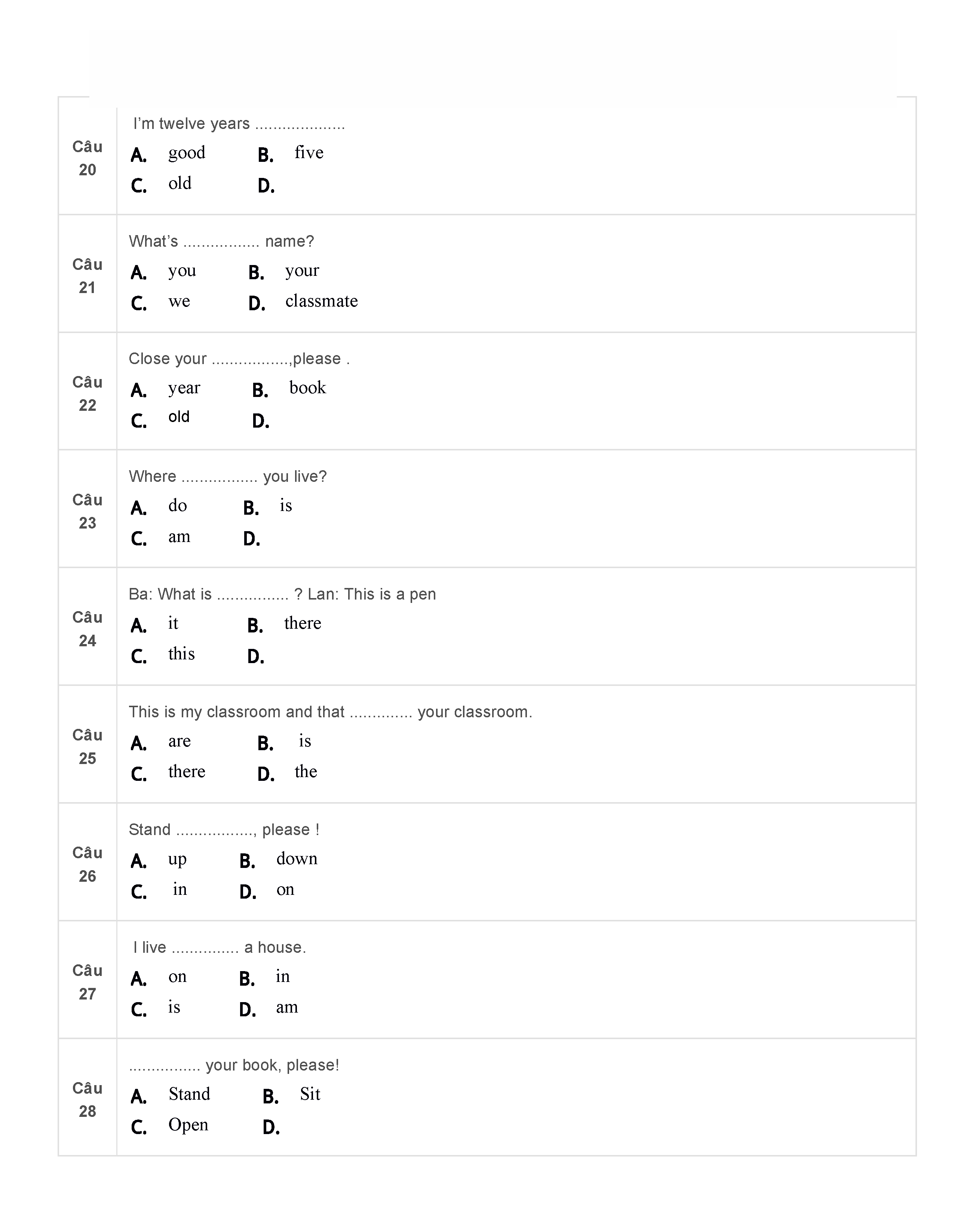Click the text 'Stand ..., please !'
The width and height of the screenshot is (954, 1232).
tap(224, 830)
